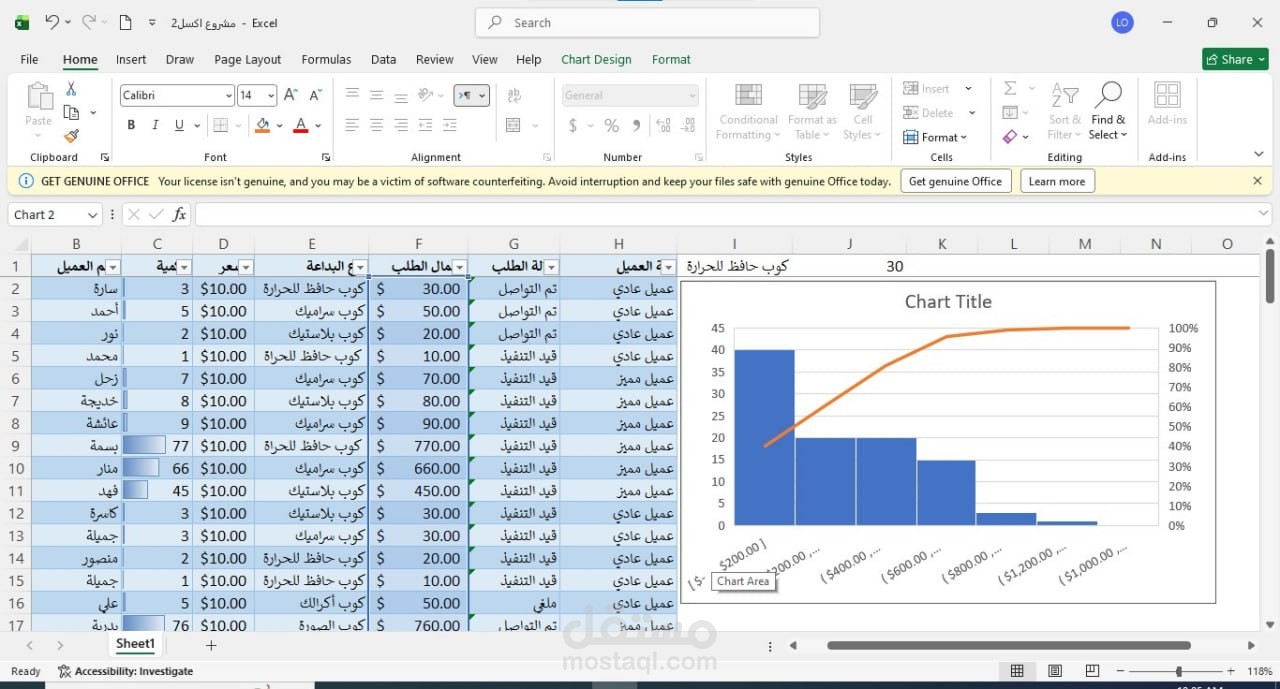Switch to Page Layout view icon
This screenshot has height=689, width=1280.
pyautogui.click(x=1054, y=671)
